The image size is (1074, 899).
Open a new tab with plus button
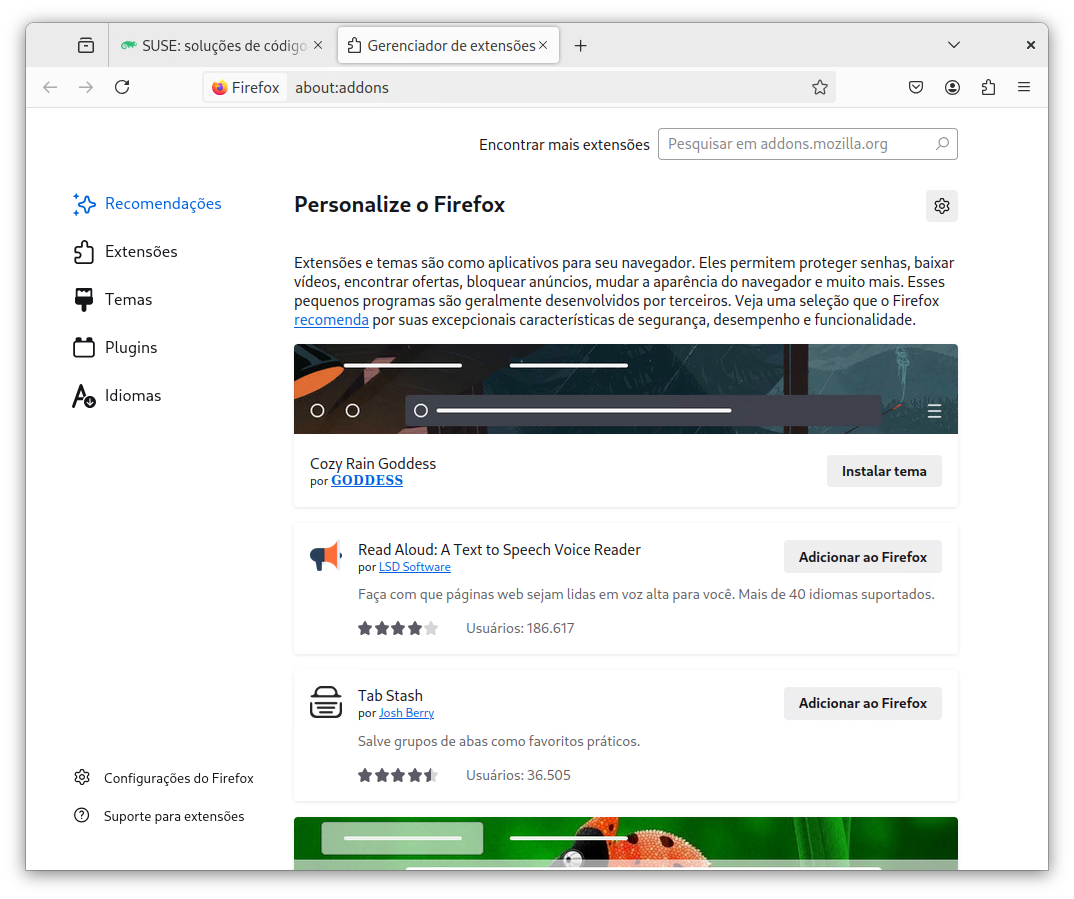[581, 45]
